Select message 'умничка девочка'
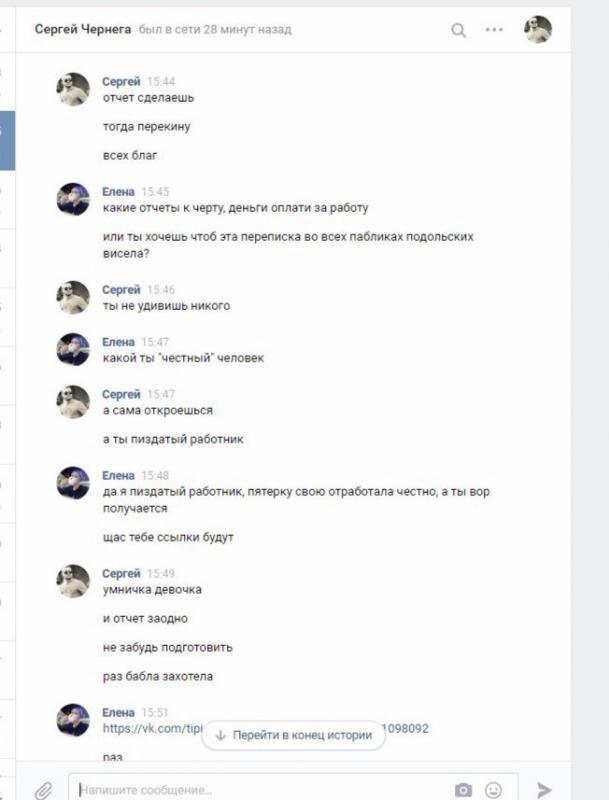Screen dimensions: 609x800 pyautogui.click(x=152, y=590)
